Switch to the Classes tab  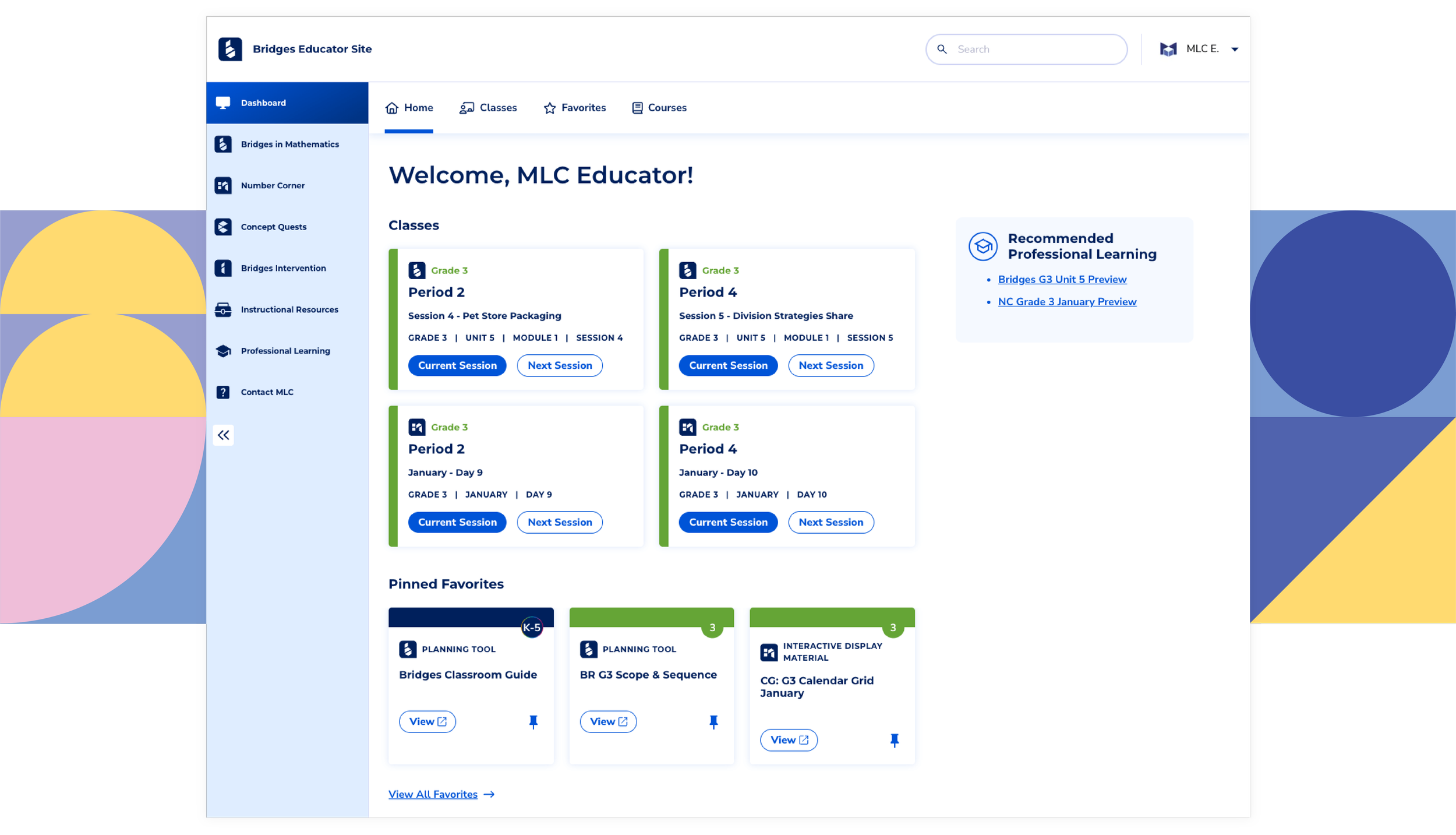tap(488, 108)
